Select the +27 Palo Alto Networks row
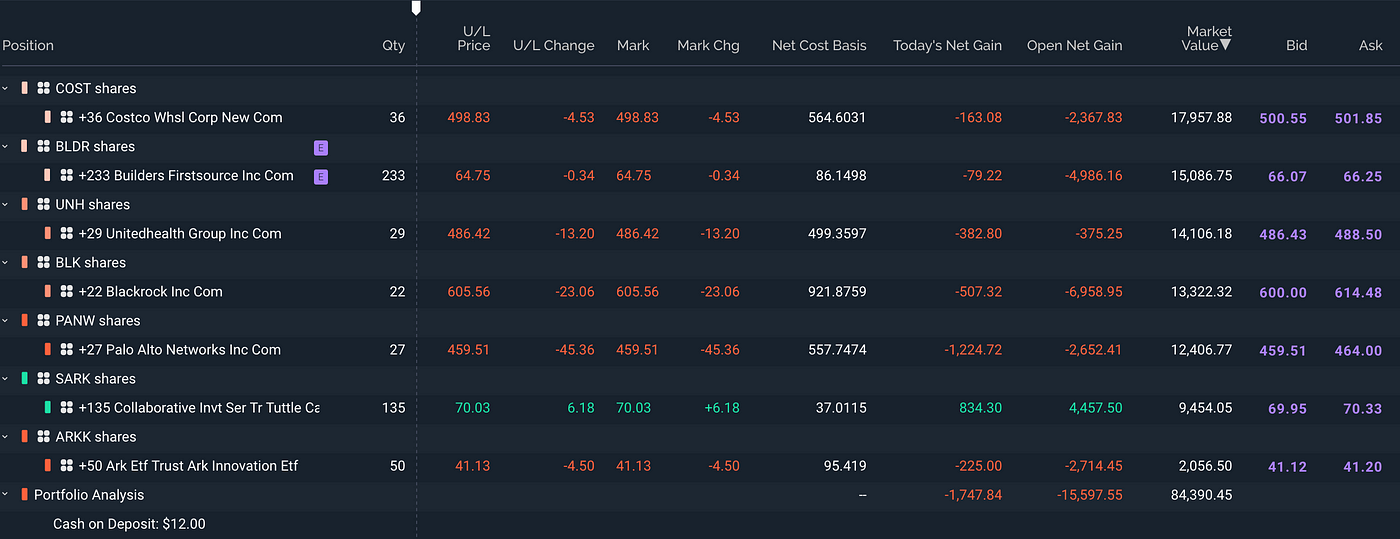This screenshot has height=539, width=1400. (x=700, y=349)
